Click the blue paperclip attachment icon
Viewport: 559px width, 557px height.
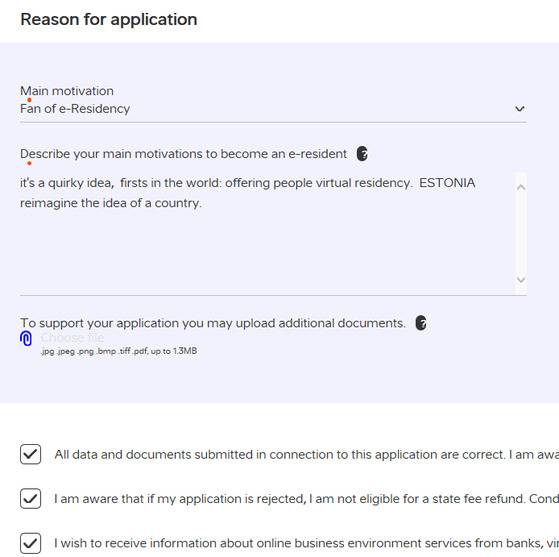[26, 338]
